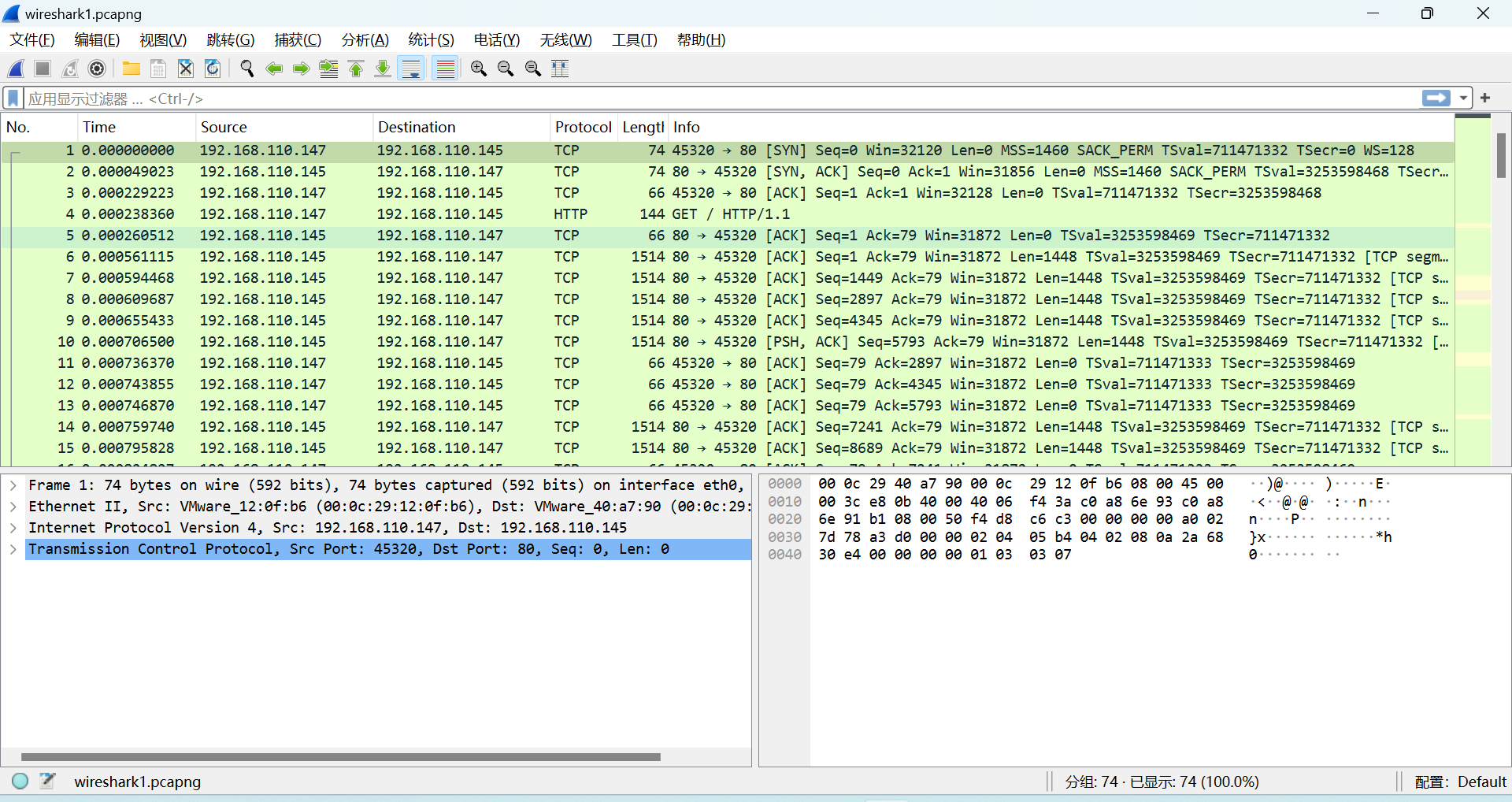Click the packet list vertical scrollbar thumb
This screenshot has height=802, width=1512.
pos(1501,155)
